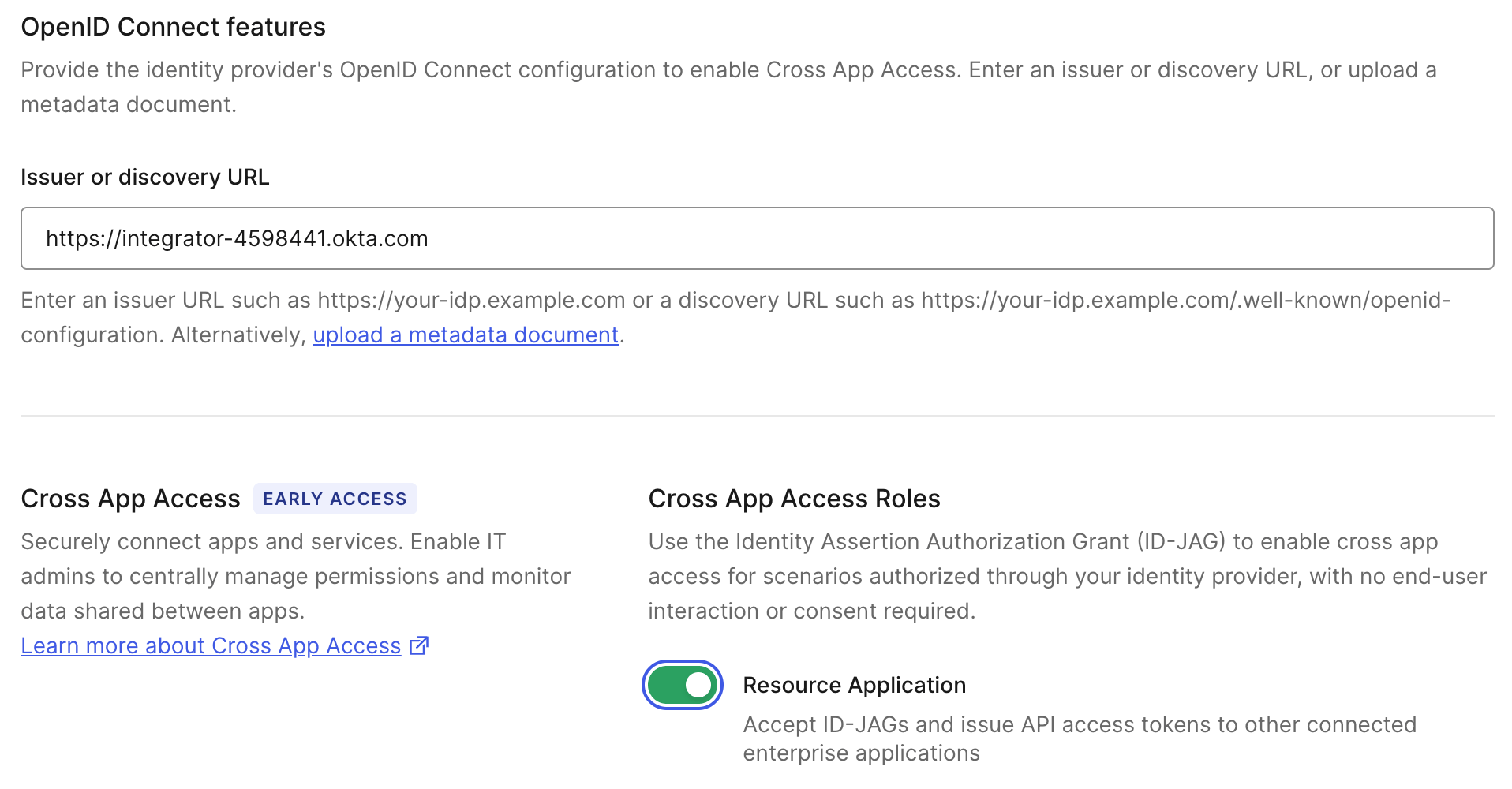This screenshot has height=789, width=1512.
Task: Click the Cross App Access section title
Action: click(x=130, y=499)
